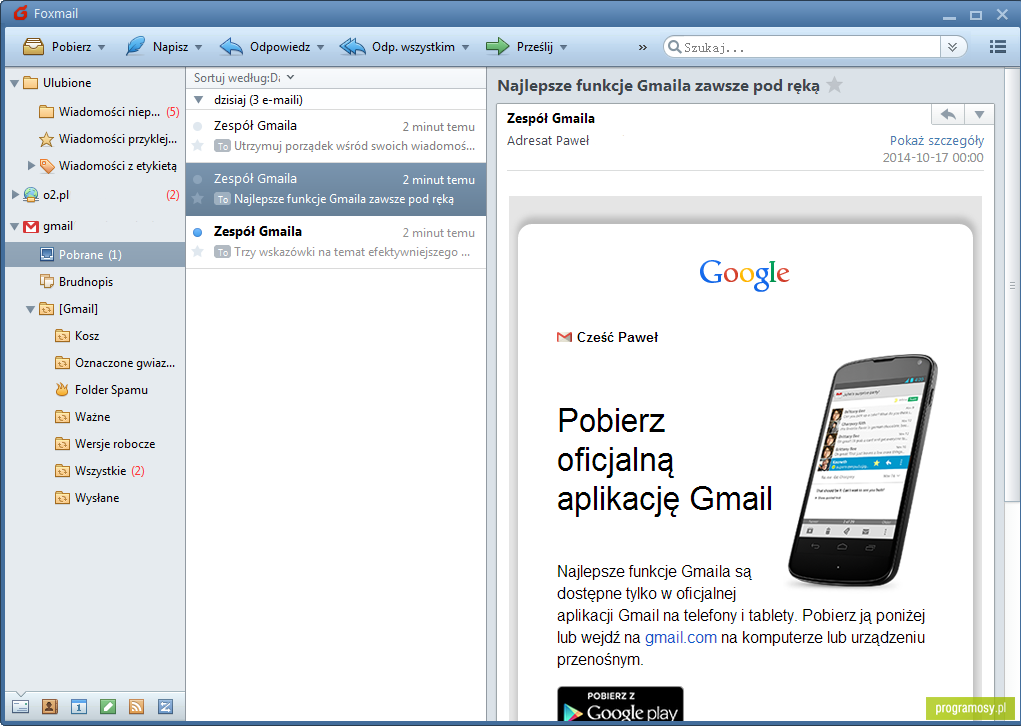This screenshot has width=1021, height=726.
Task: Click the Pobierz mail icon in the toolbar
Action: coord(33,47)
